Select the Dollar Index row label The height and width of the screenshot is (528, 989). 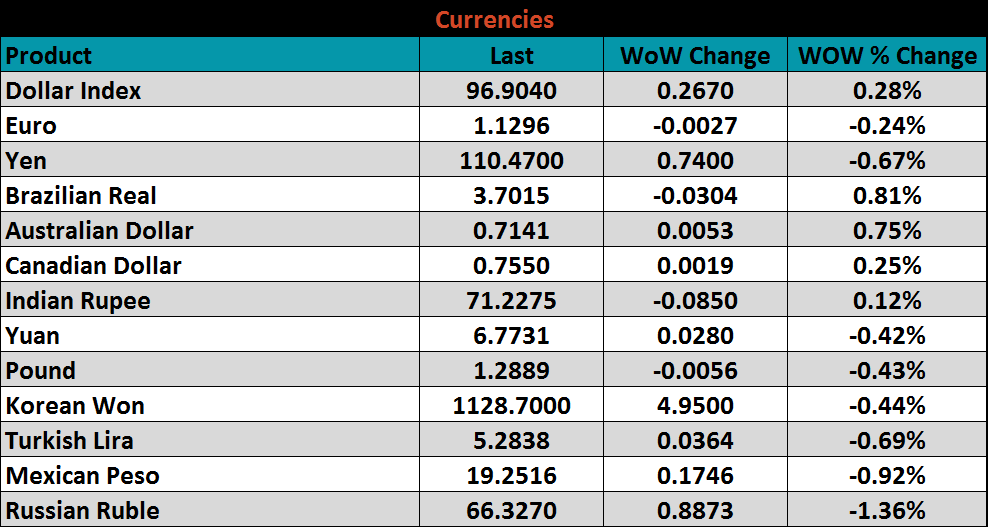[74, 91]
